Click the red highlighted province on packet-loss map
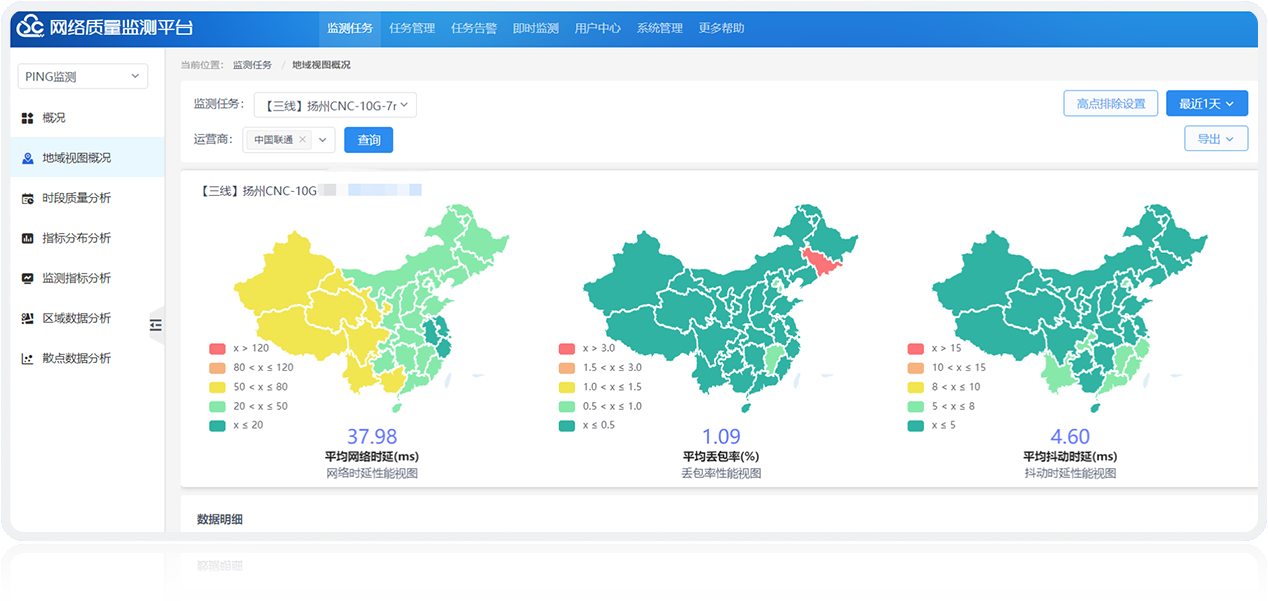 [822, 264]
